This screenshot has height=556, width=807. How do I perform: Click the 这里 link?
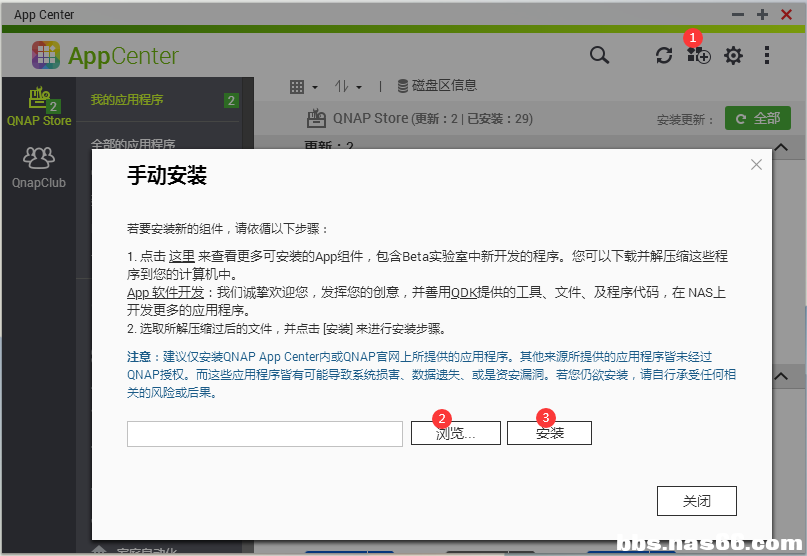(182, 256)
